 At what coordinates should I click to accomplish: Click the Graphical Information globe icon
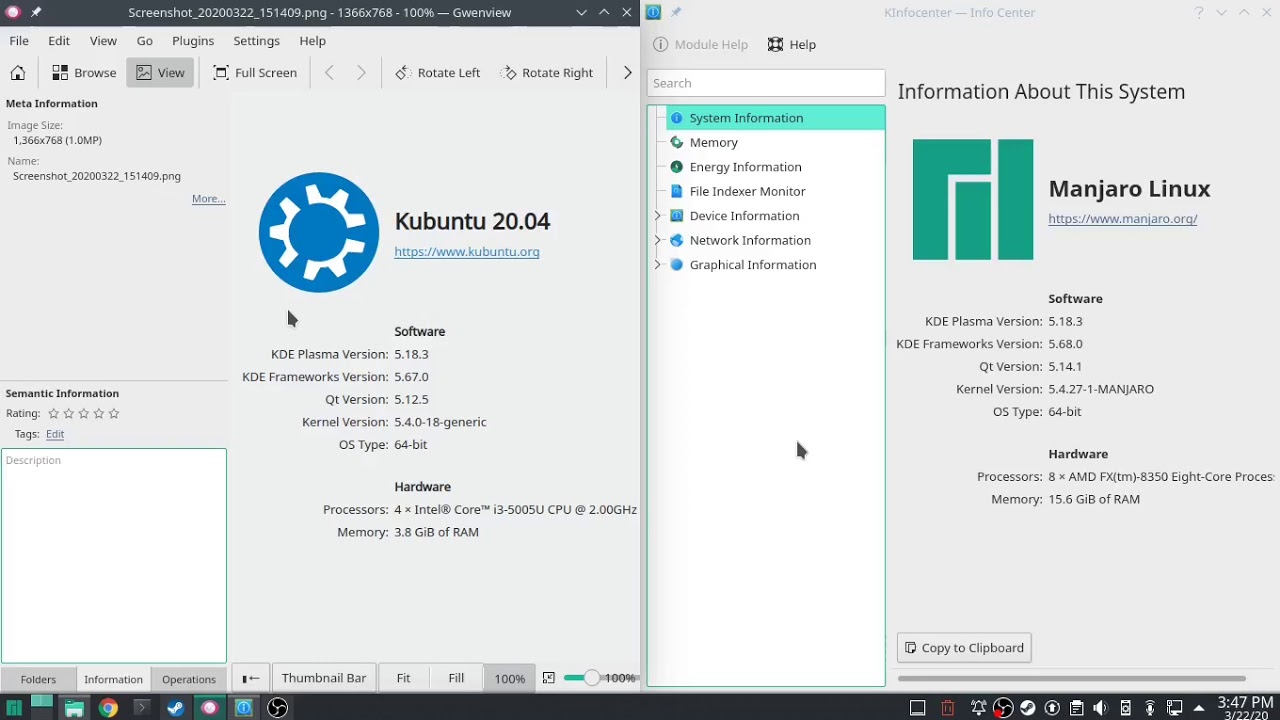pos(676,265)
